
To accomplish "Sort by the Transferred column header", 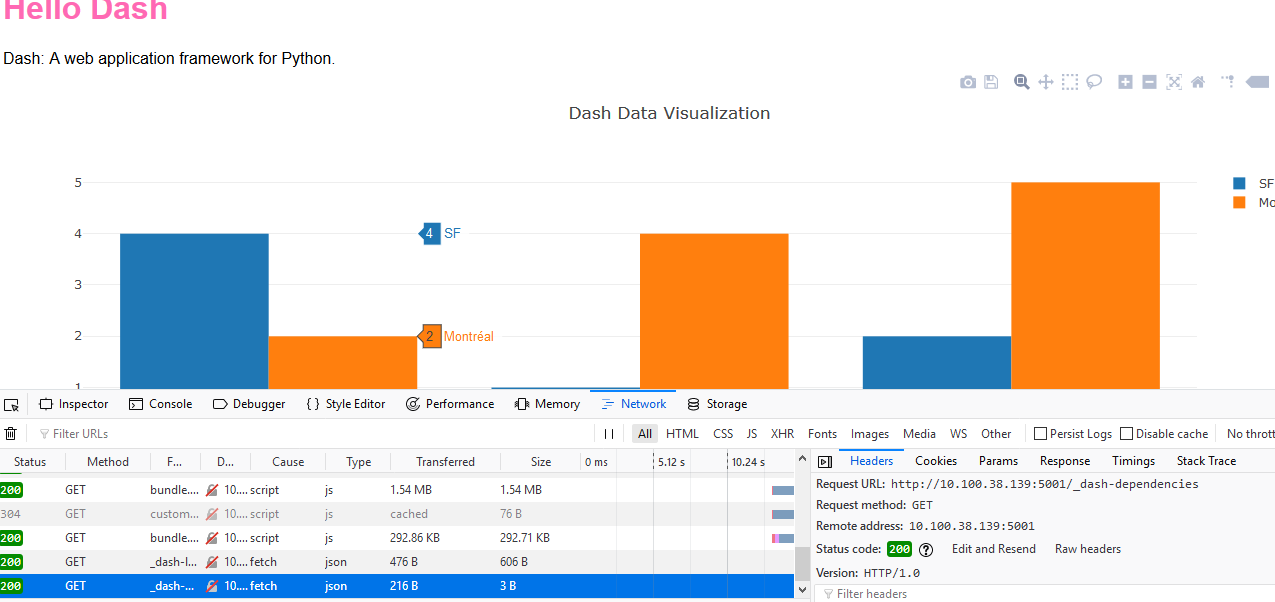I will (x=445, y=462).
